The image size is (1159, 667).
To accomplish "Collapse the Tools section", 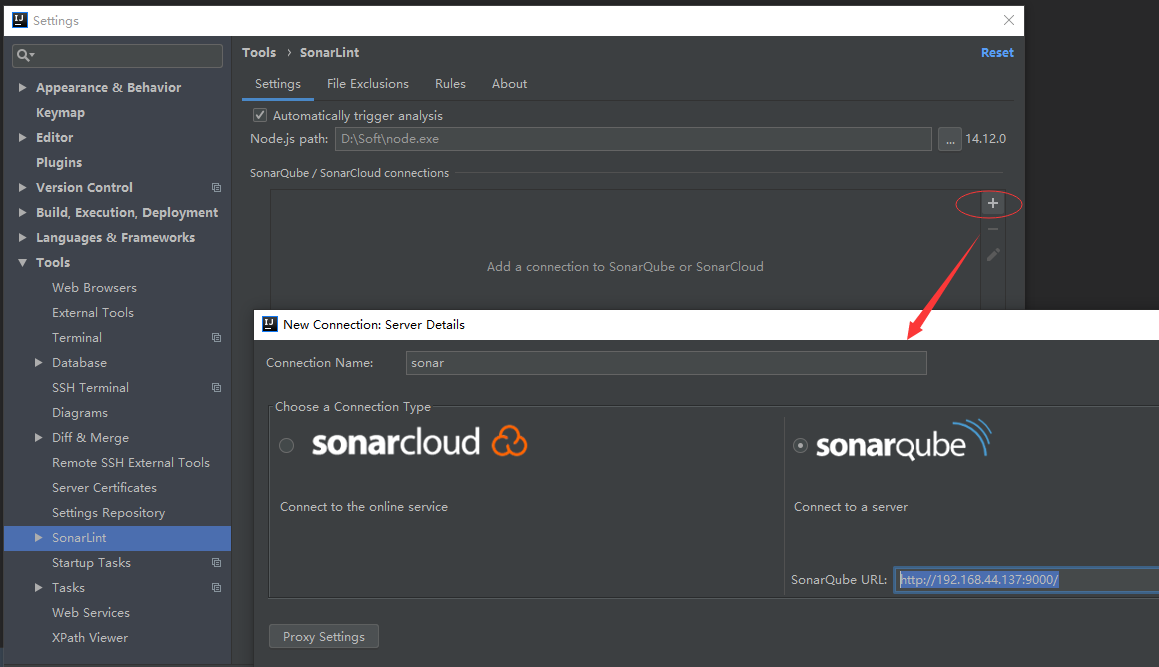I will tap(22, 263).
